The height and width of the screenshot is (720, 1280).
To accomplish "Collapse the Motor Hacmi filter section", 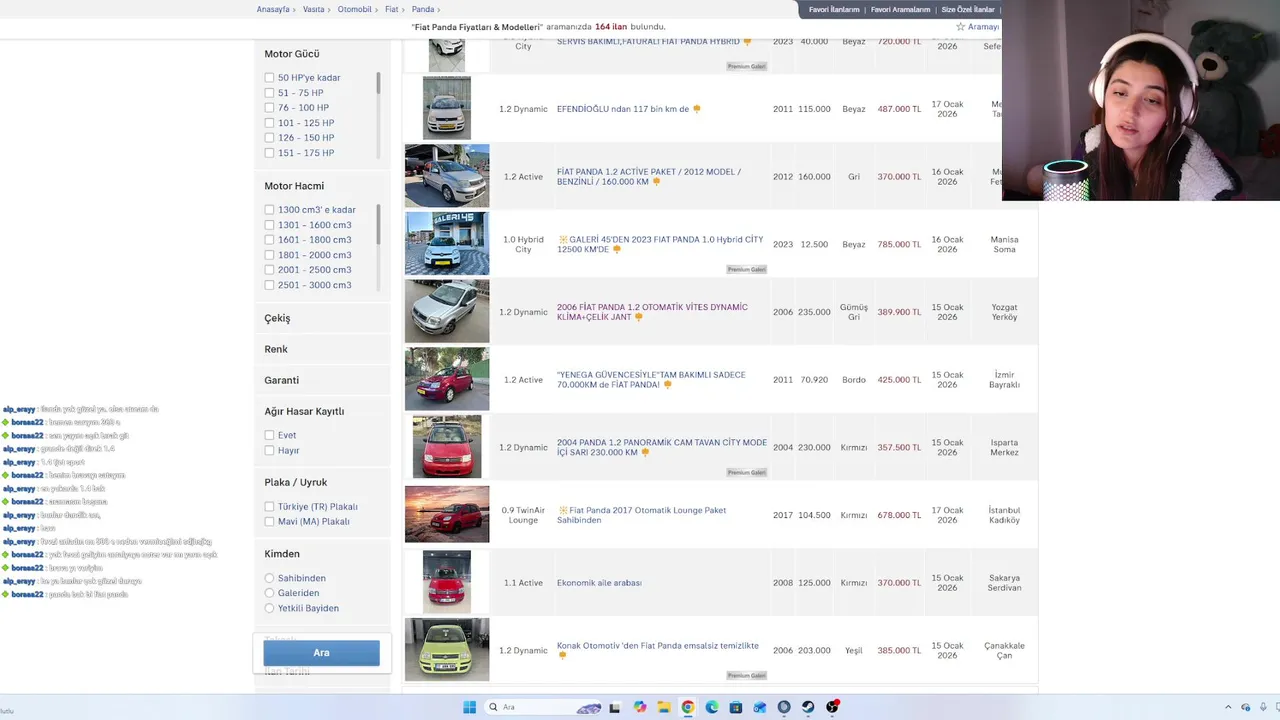I will pyautogui.click(x=294, y=186).
